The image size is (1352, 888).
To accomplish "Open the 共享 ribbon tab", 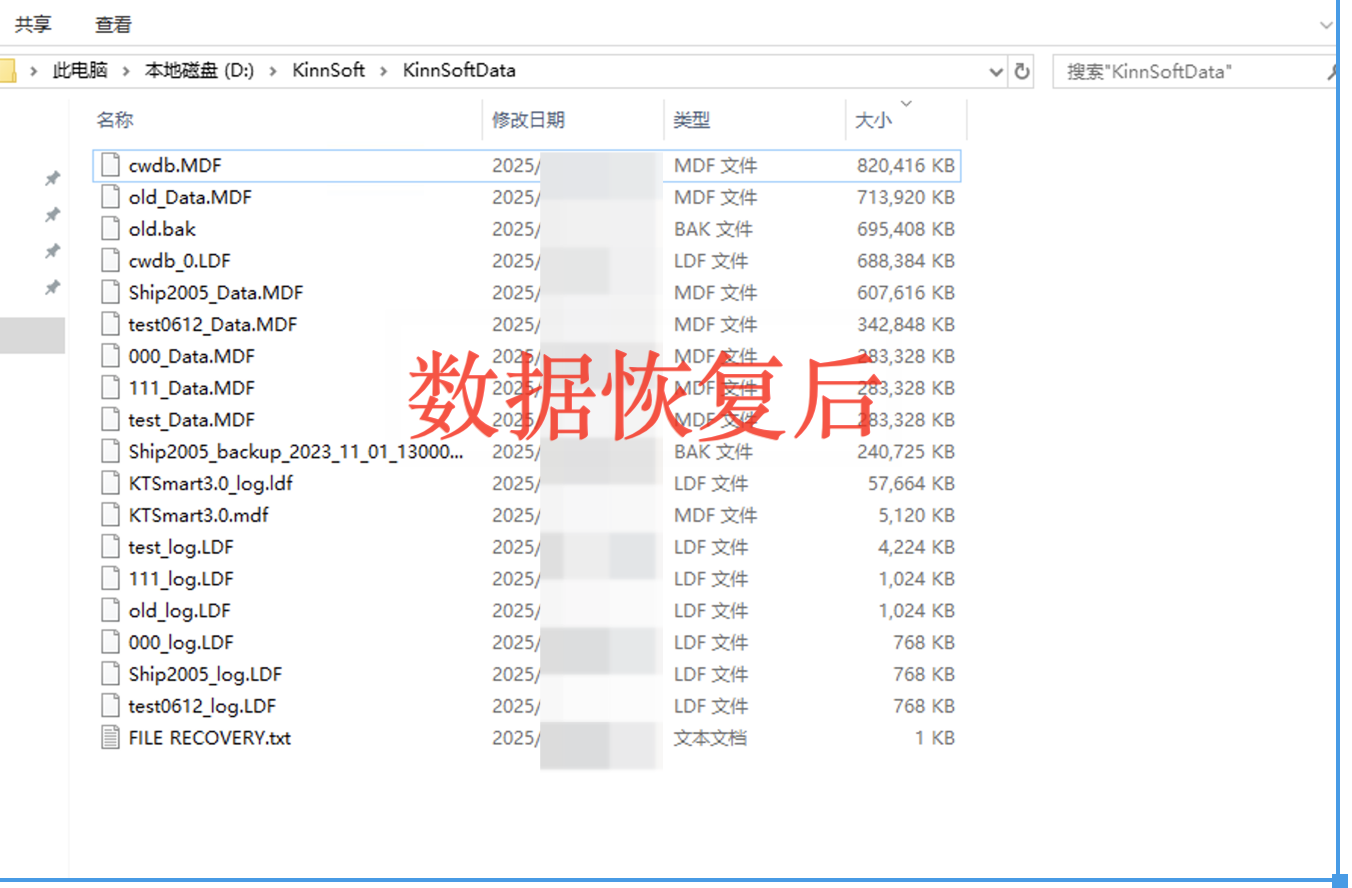I will coord(33,24).
